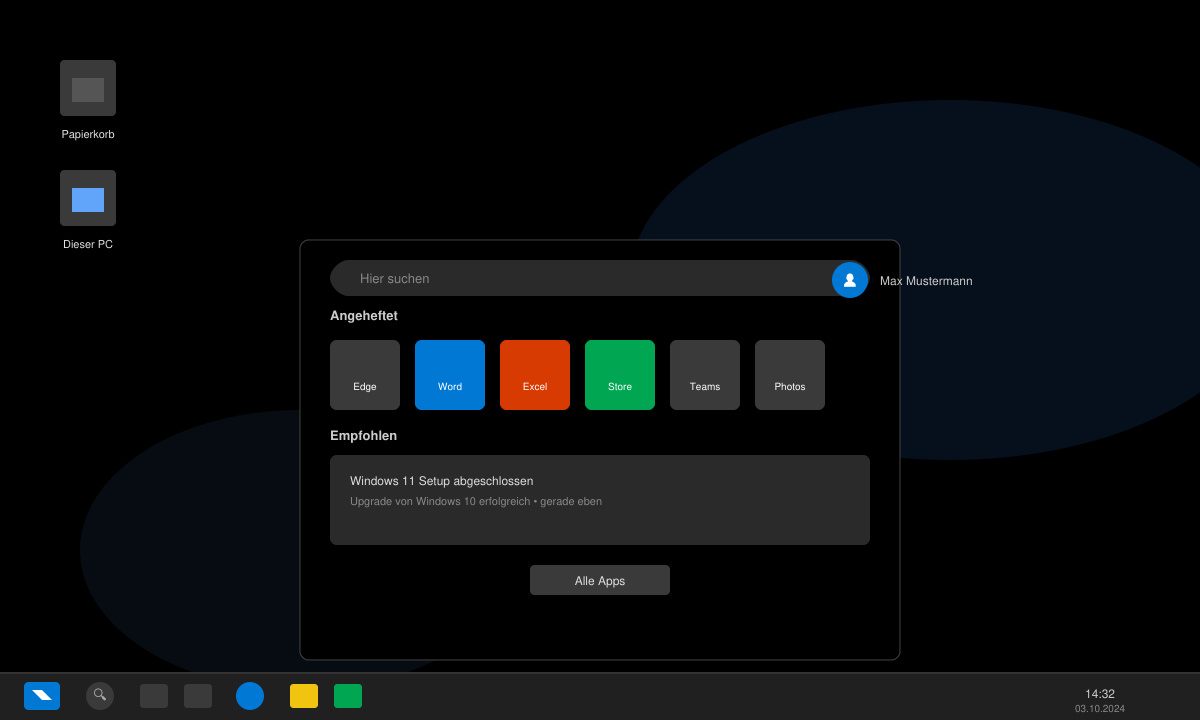Screen dimensions: 1200x720
Task: Launch the pinned Teams tile
Action: click(705, 375)
